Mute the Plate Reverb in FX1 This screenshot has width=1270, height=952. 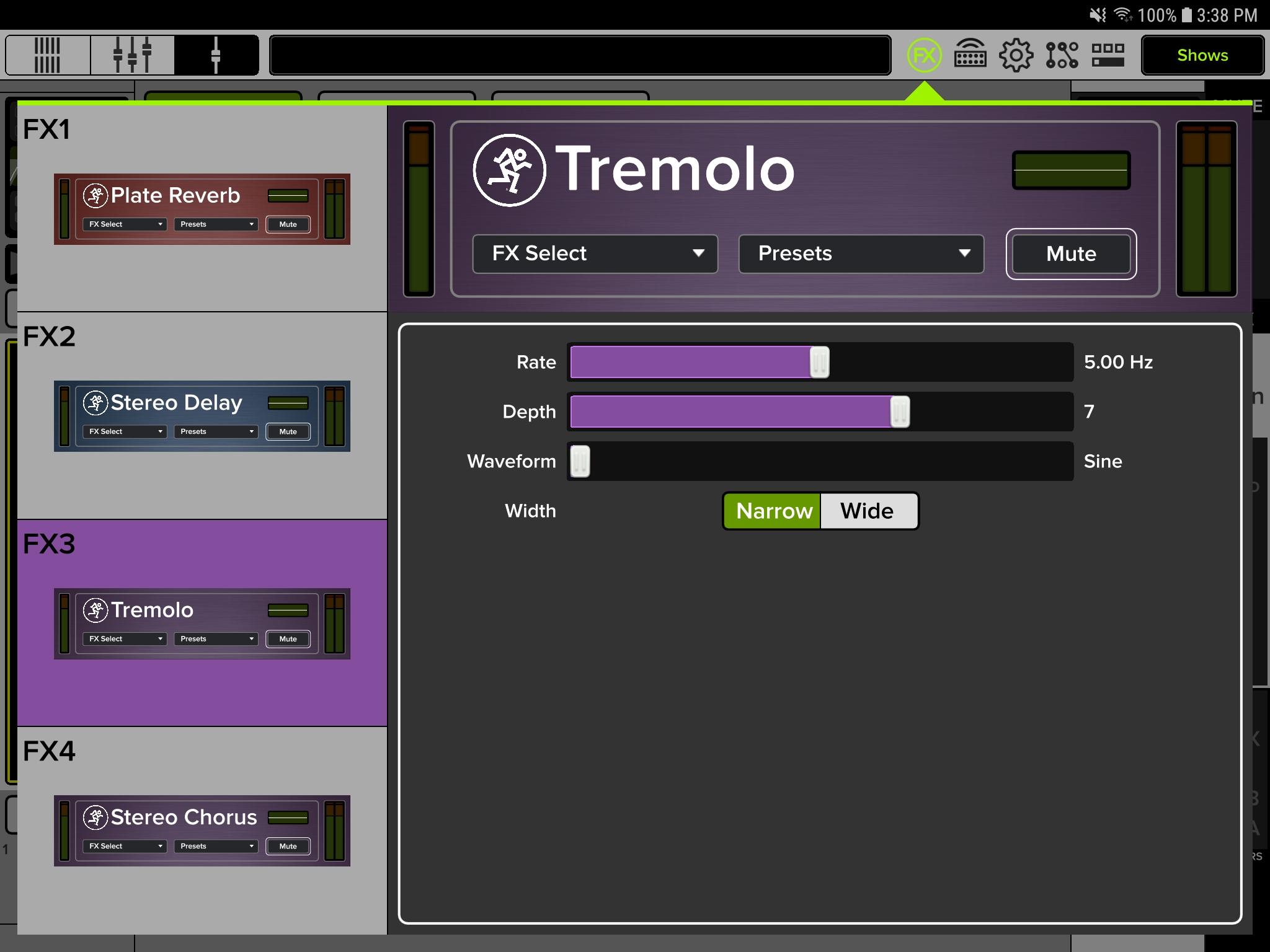click(x=288, y=224)
